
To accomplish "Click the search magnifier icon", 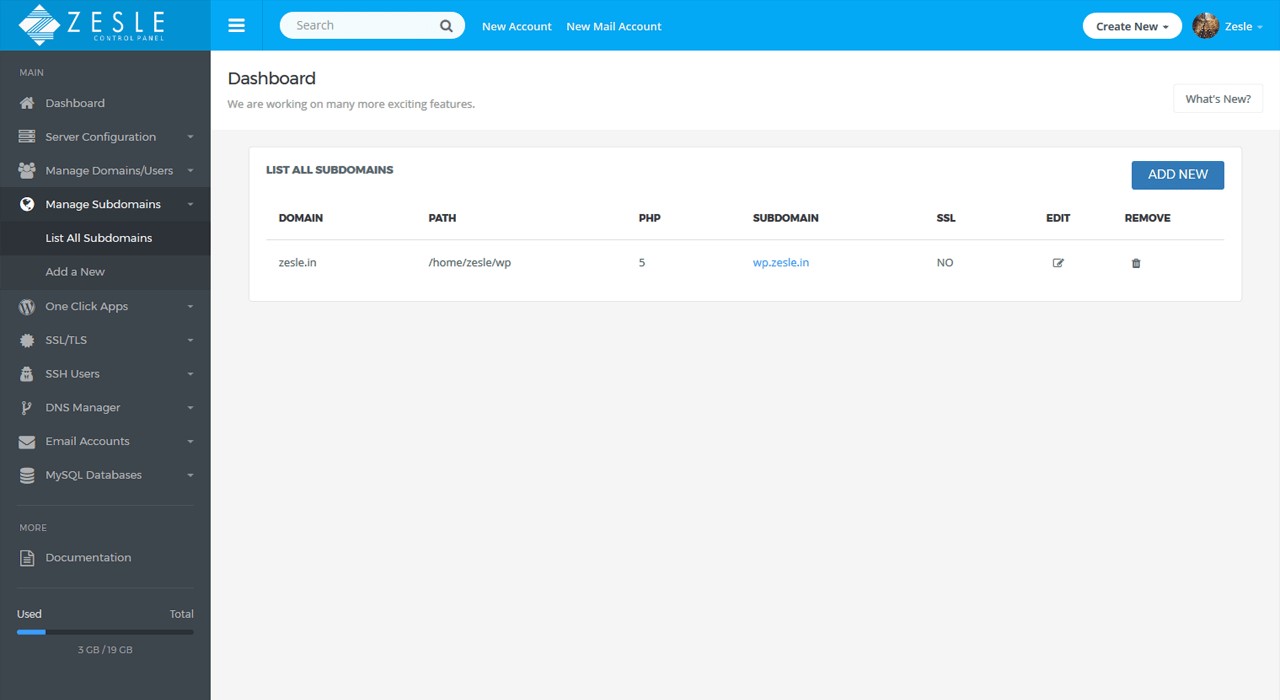I will pos(446,25).
